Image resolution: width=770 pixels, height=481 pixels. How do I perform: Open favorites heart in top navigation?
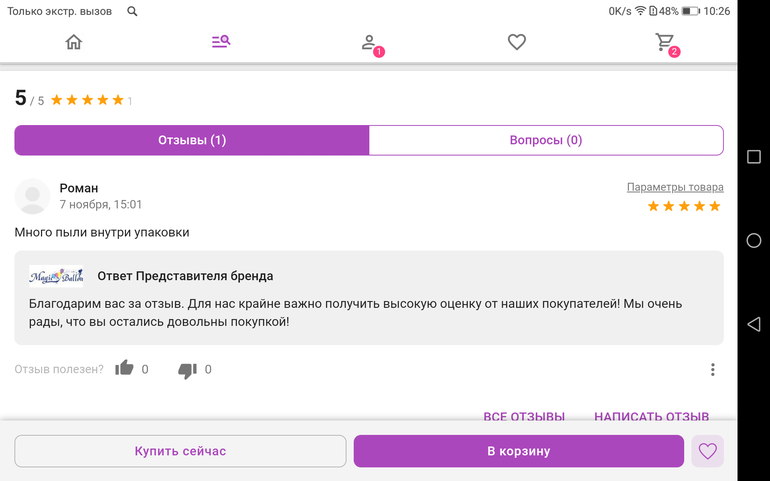click(x=516, y=42)
